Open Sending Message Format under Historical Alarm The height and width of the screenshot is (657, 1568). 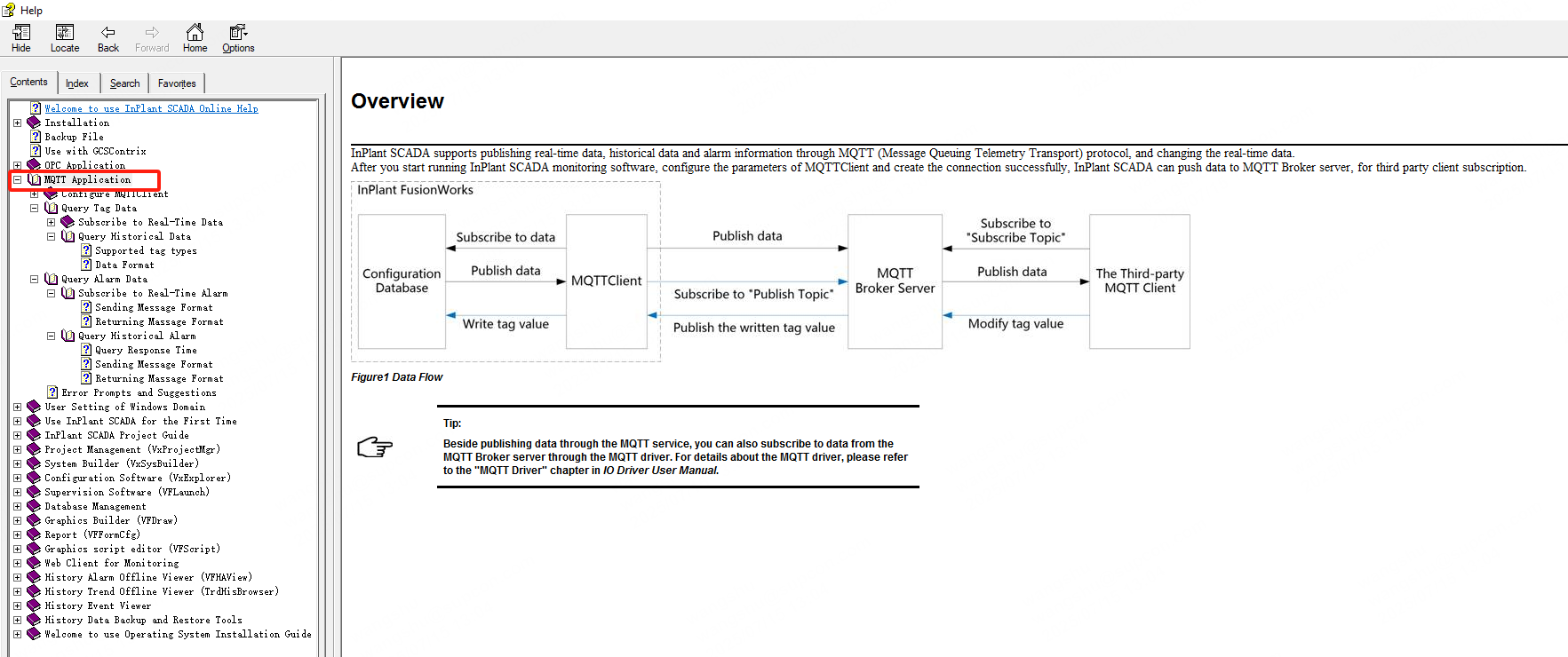154,364
